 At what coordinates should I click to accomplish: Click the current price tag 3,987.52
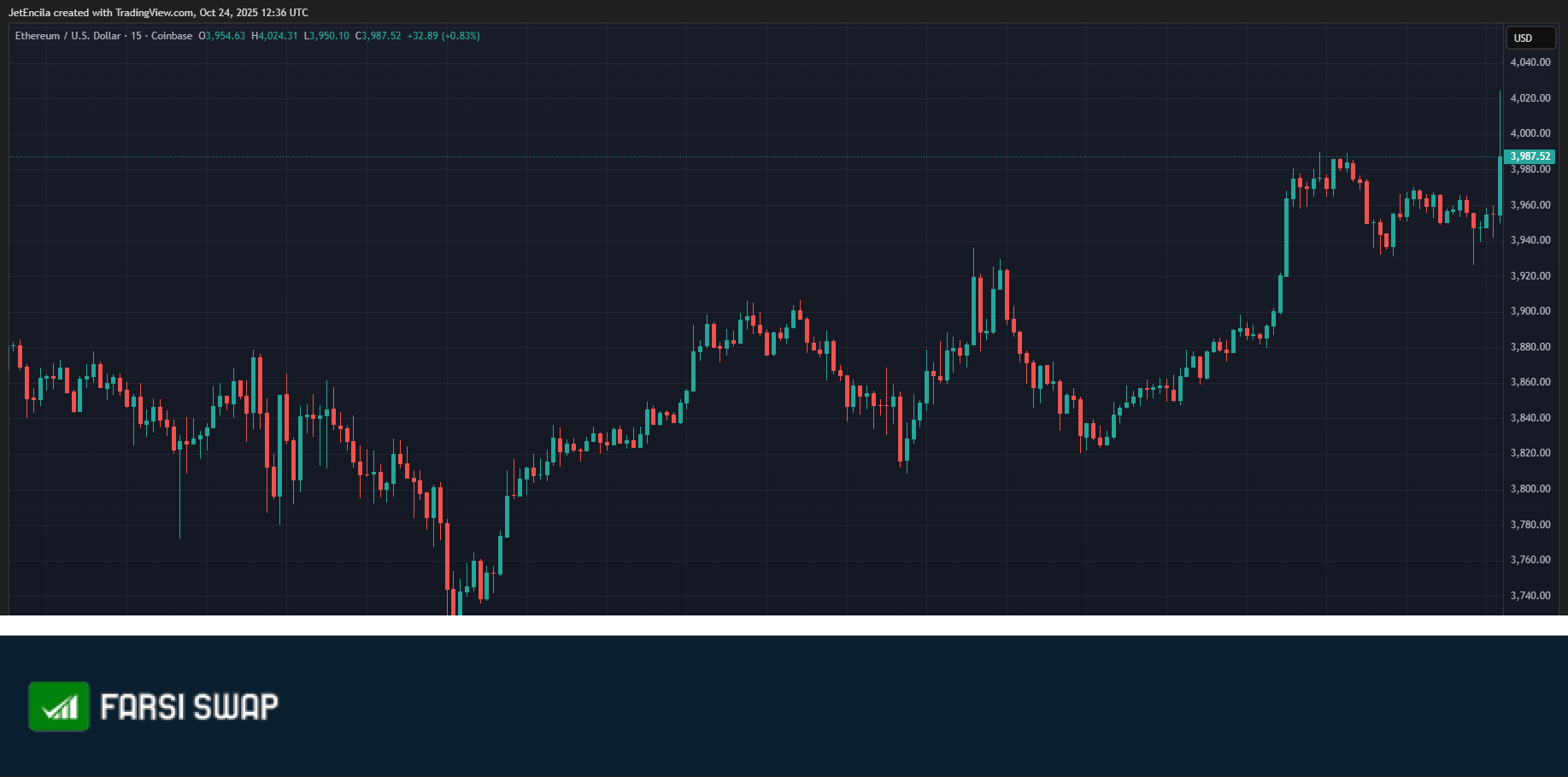click(x=1530, y=156)
